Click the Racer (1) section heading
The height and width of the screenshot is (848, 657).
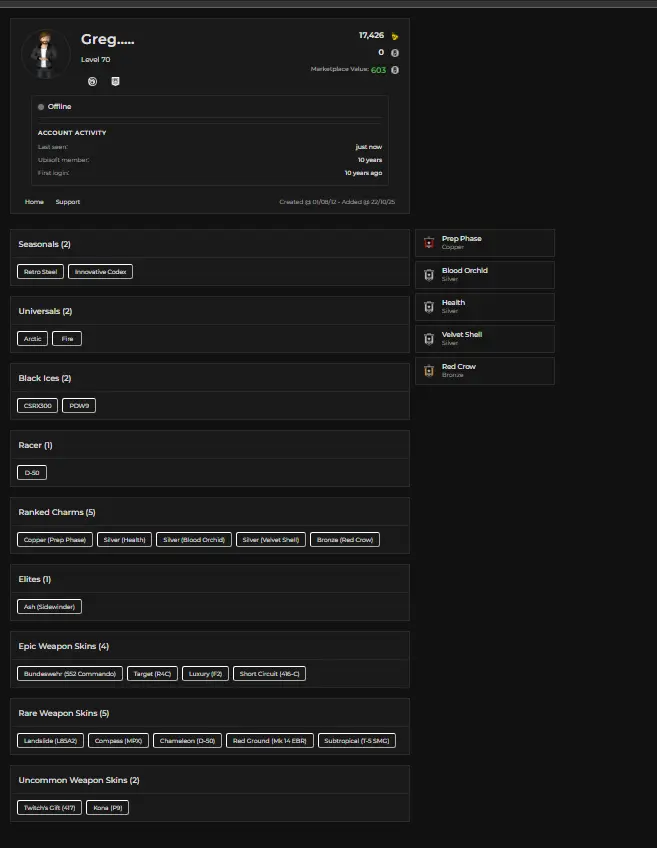35,446
